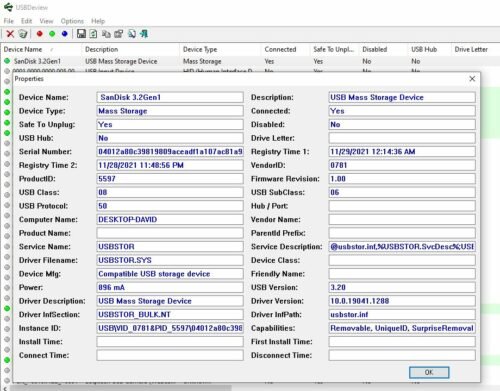Click the Firmware Revision field showing 1.00
Image resolution: width=500 pixels, height=391 pixels.
pyautogui.click(x=402, y=179)
